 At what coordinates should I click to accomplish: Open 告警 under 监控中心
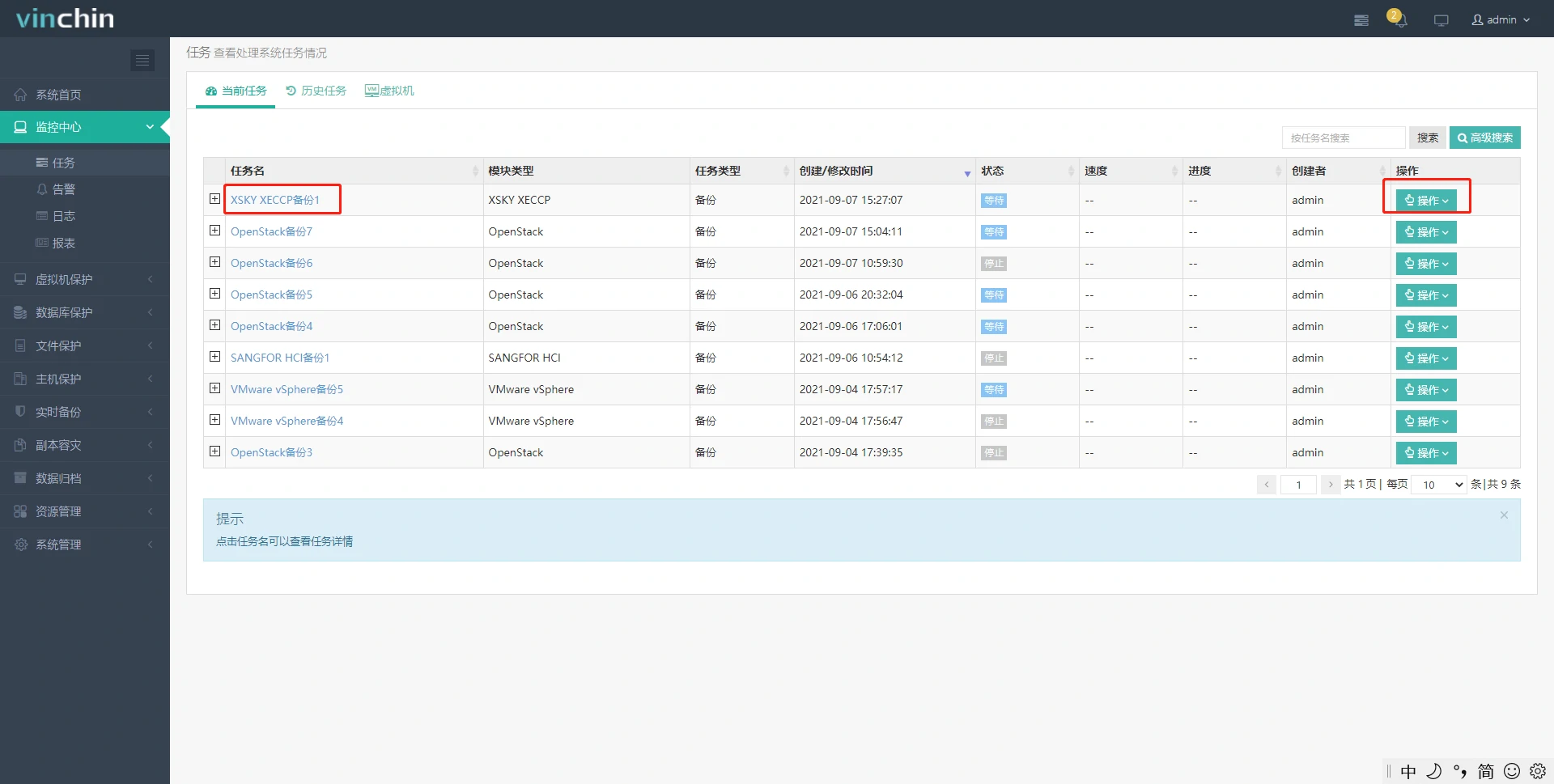[85, 189]
